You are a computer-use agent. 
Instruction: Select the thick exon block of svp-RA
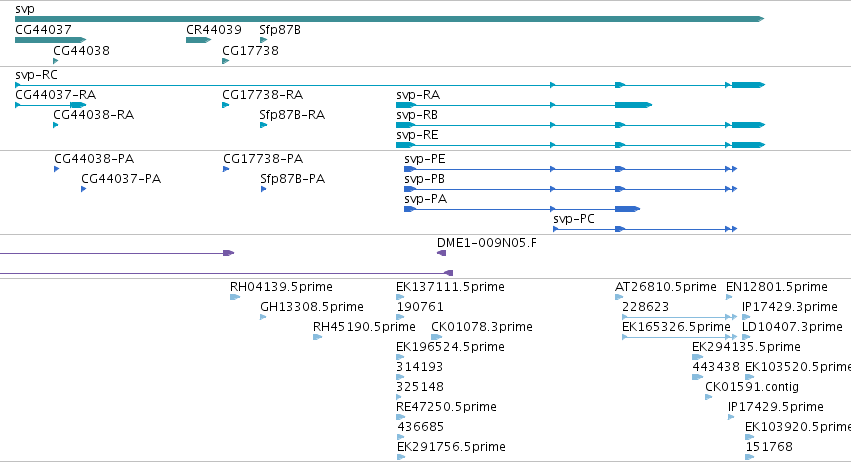click(633, 105)
